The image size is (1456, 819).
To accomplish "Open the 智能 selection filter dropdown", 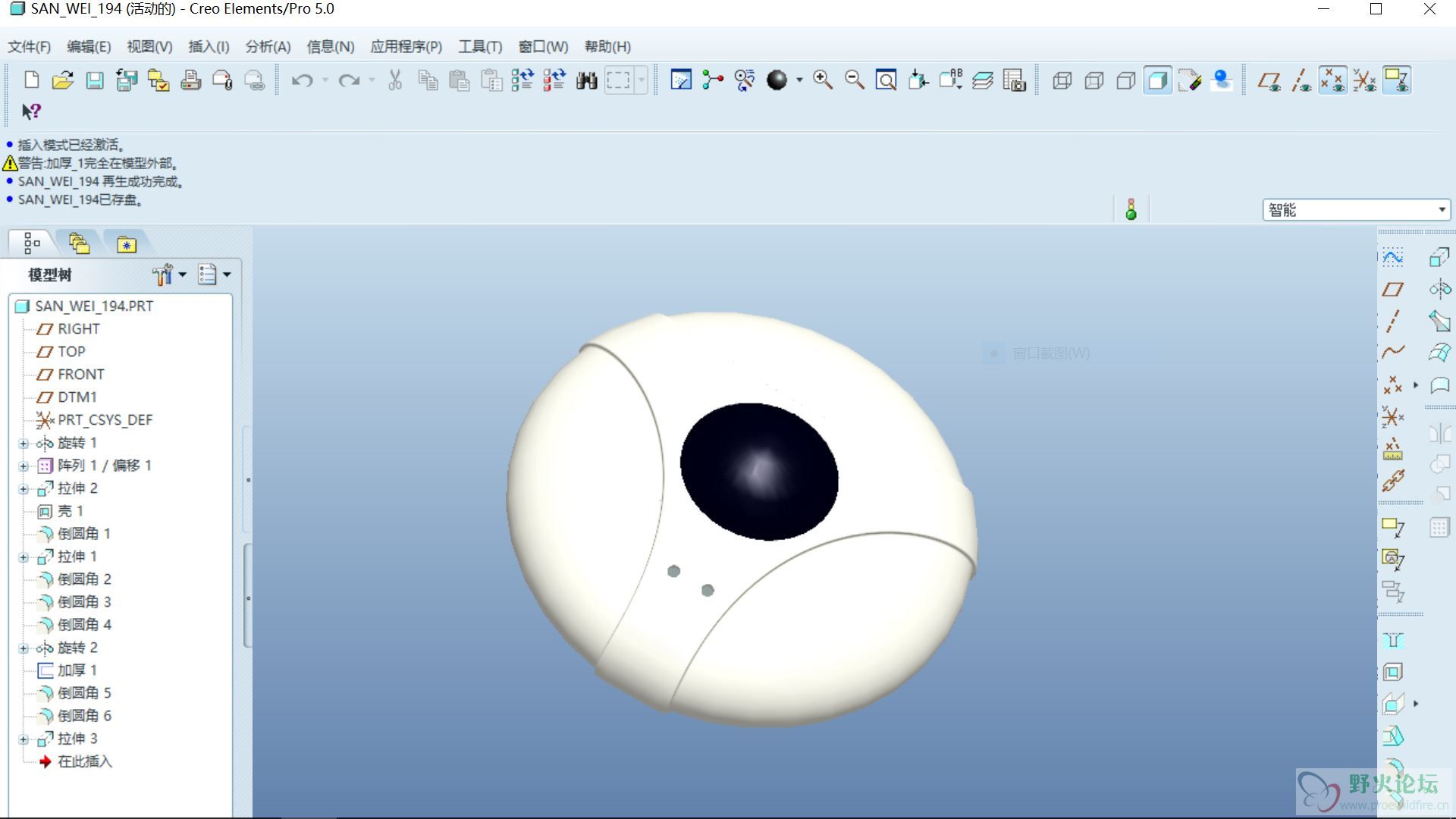I will (1441, 210).
